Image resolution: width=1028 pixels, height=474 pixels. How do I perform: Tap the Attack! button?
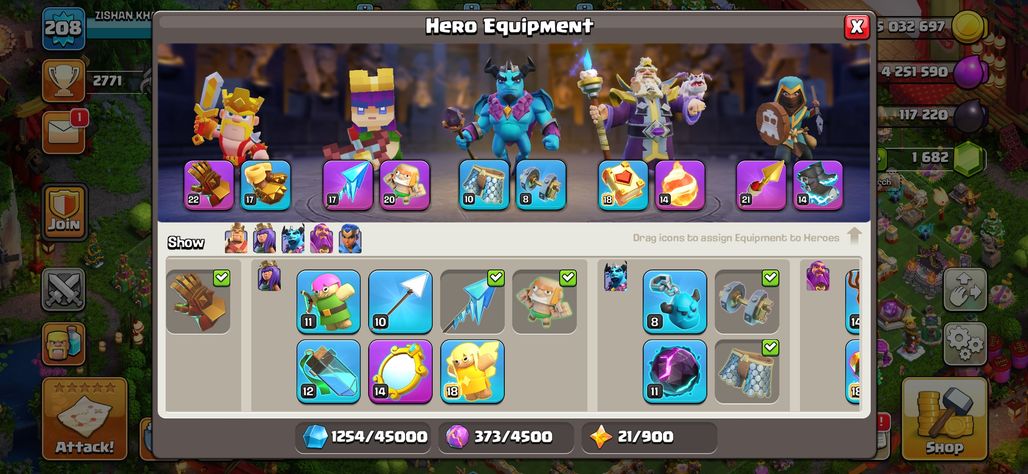[x=85, y=418]
